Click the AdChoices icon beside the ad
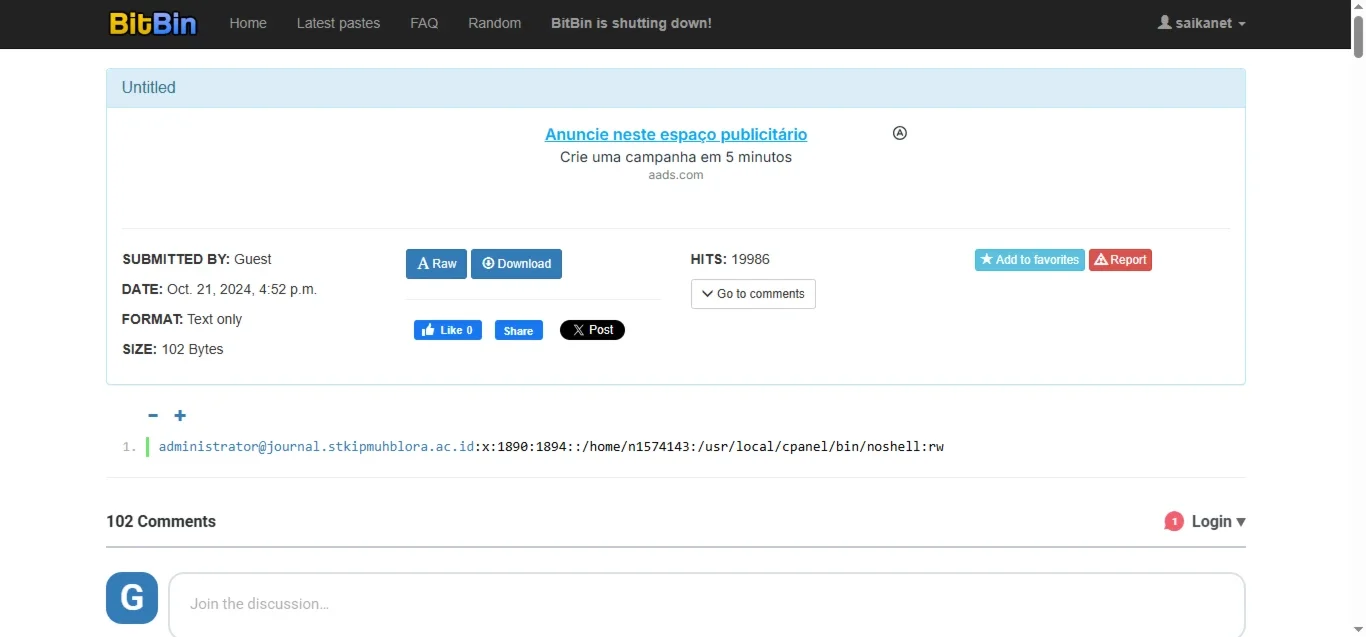Viewport: 1366px width, 637px height. (900, 133)
